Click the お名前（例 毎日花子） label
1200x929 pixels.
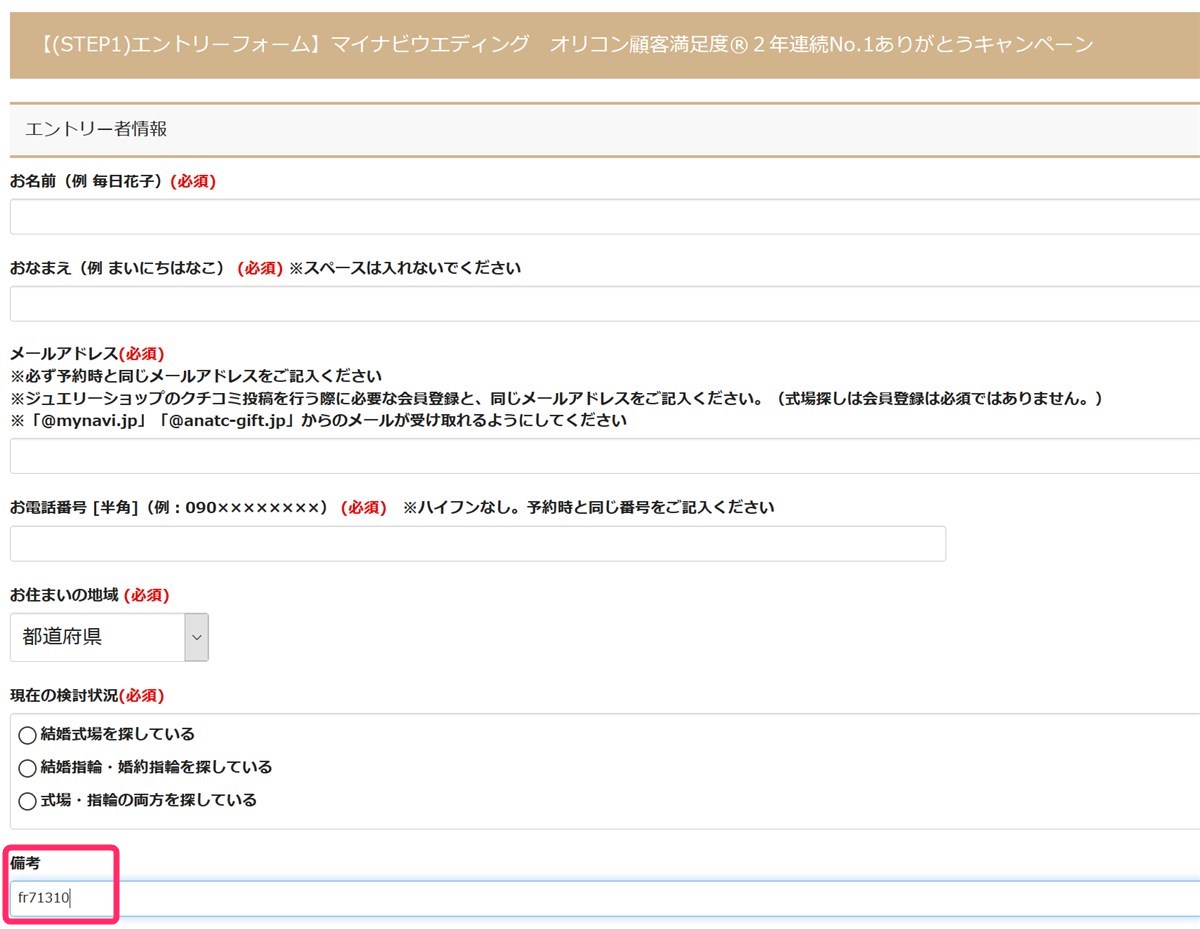[x=86, y=181]
